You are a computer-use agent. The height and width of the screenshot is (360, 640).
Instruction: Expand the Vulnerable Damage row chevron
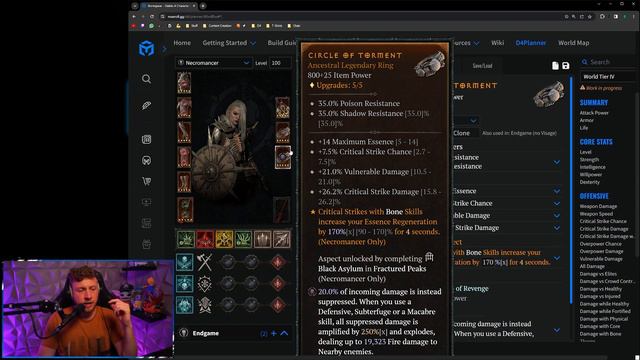557,216
